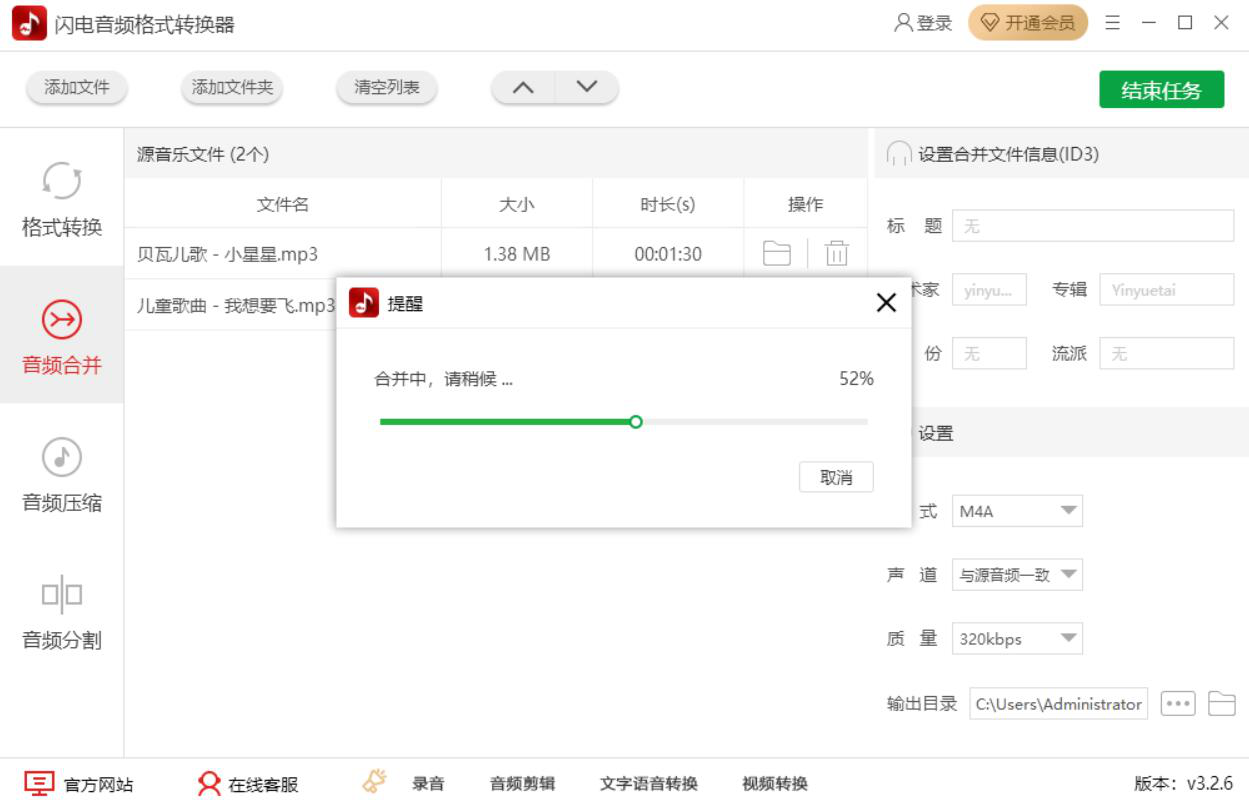The width and height of the screenshot is (1249, 804).
Task: Click the 标题 input field
Action: pyautogui.click(x=1093, y=226)
